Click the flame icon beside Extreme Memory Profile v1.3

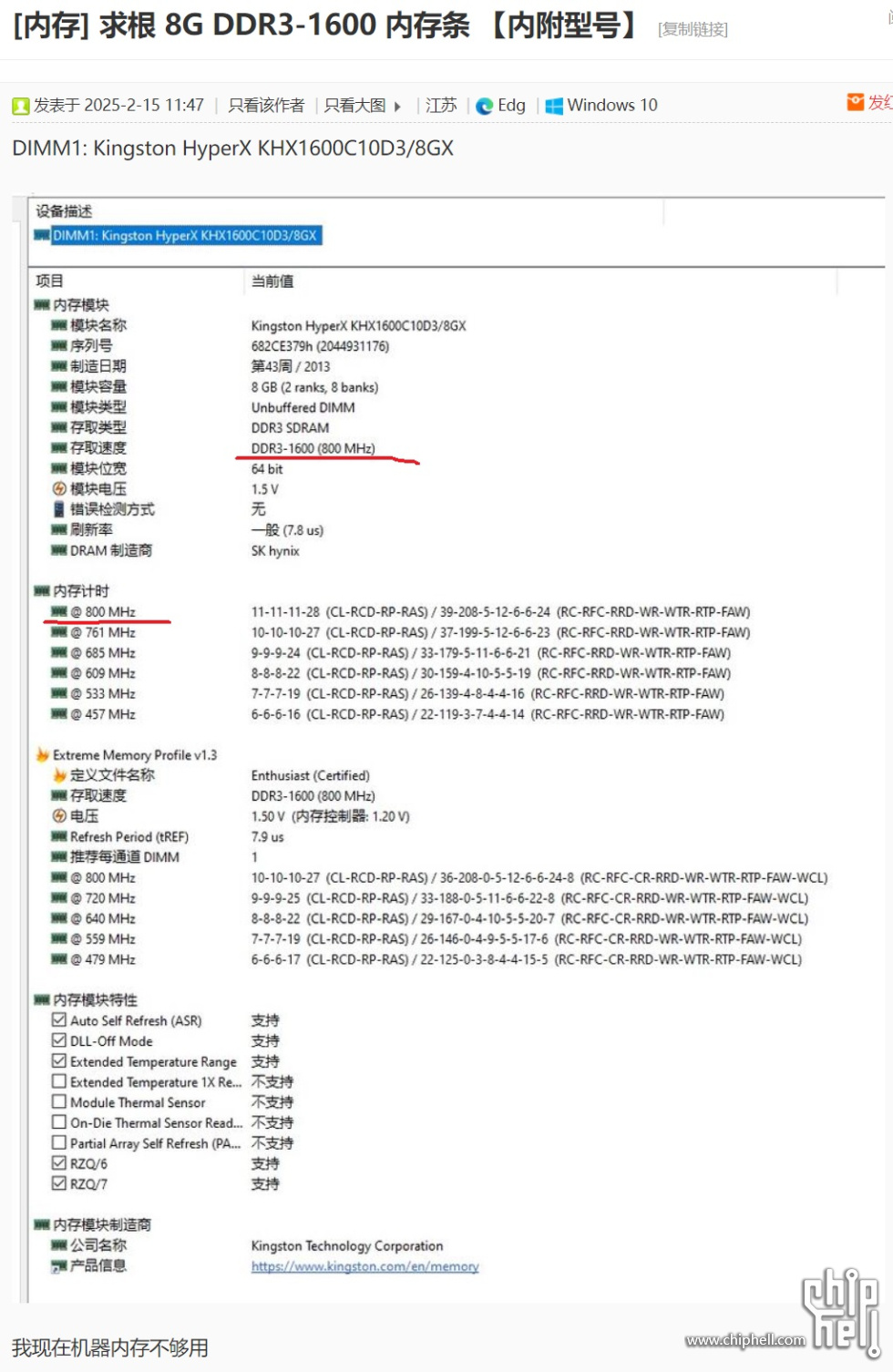coord(42,754)
